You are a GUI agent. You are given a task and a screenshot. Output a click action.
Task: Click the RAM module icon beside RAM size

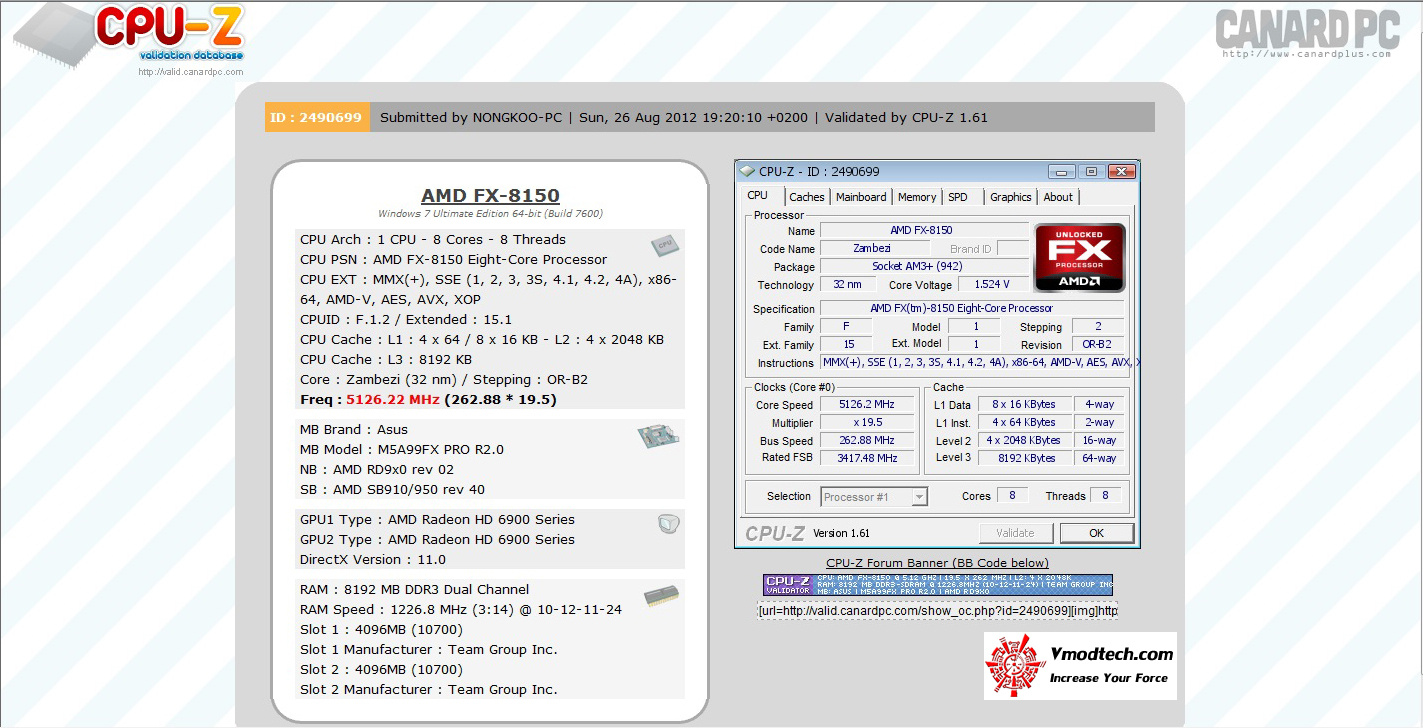click(661, 596)
